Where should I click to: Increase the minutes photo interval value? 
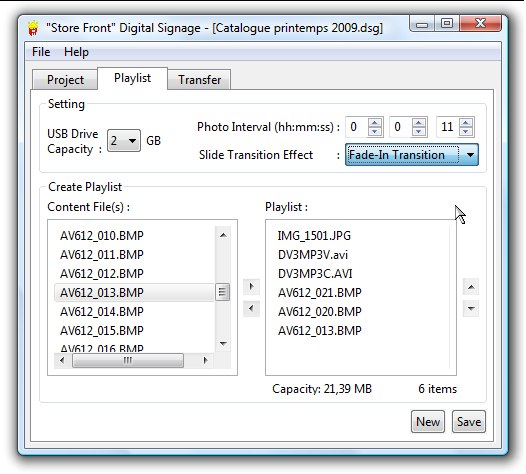click(419, 122)
